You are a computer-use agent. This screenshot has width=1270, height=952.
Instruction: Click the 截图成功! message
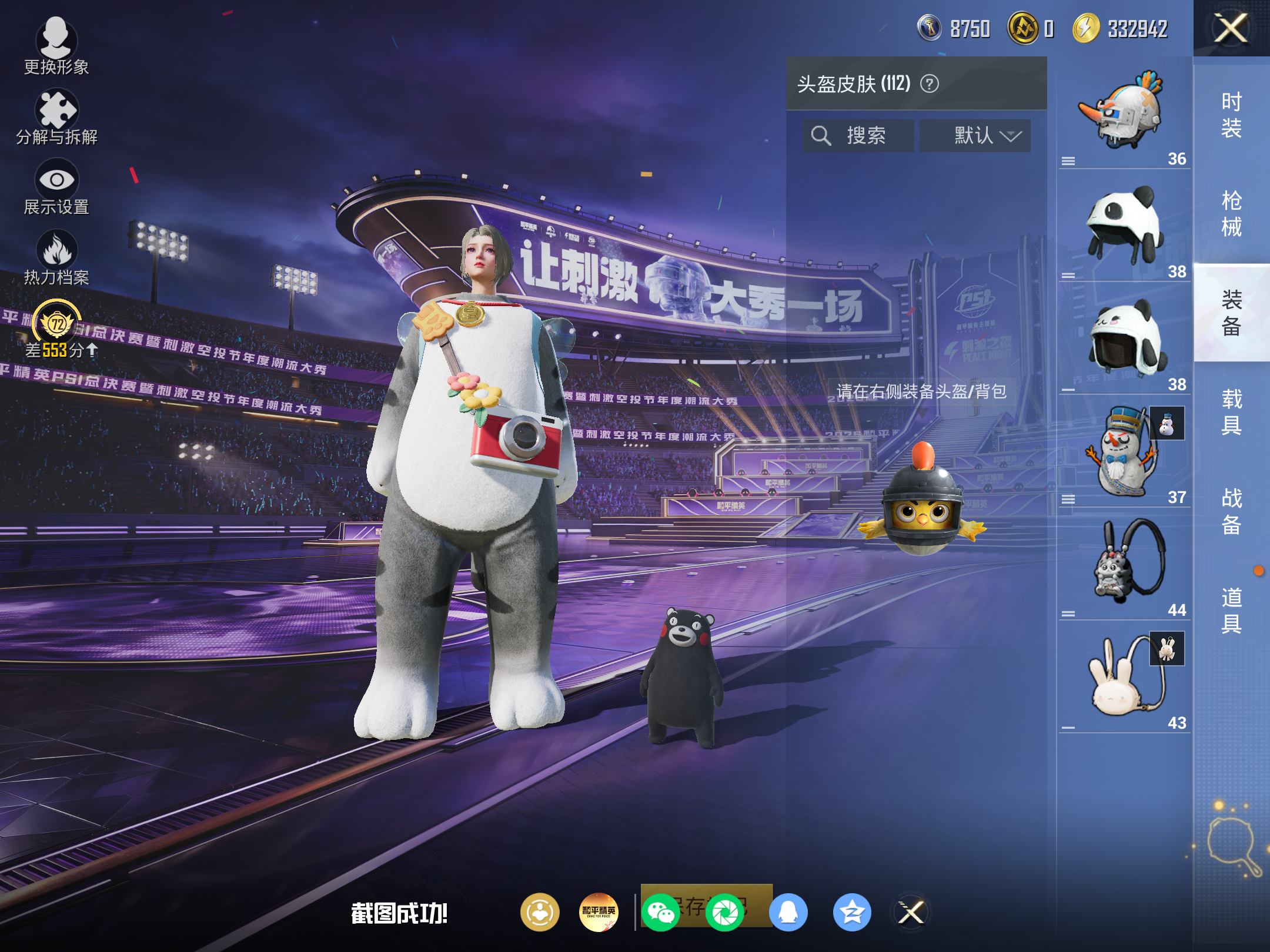(399, 913)
